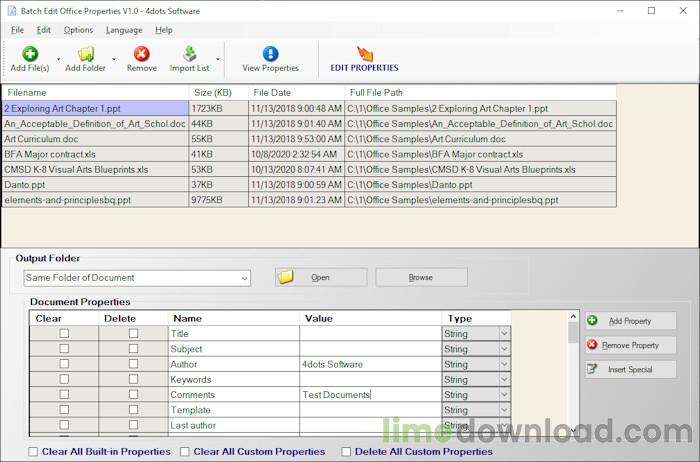
Task: Open the Language menu
Action: pyautogui.click(x=124, y=30)
